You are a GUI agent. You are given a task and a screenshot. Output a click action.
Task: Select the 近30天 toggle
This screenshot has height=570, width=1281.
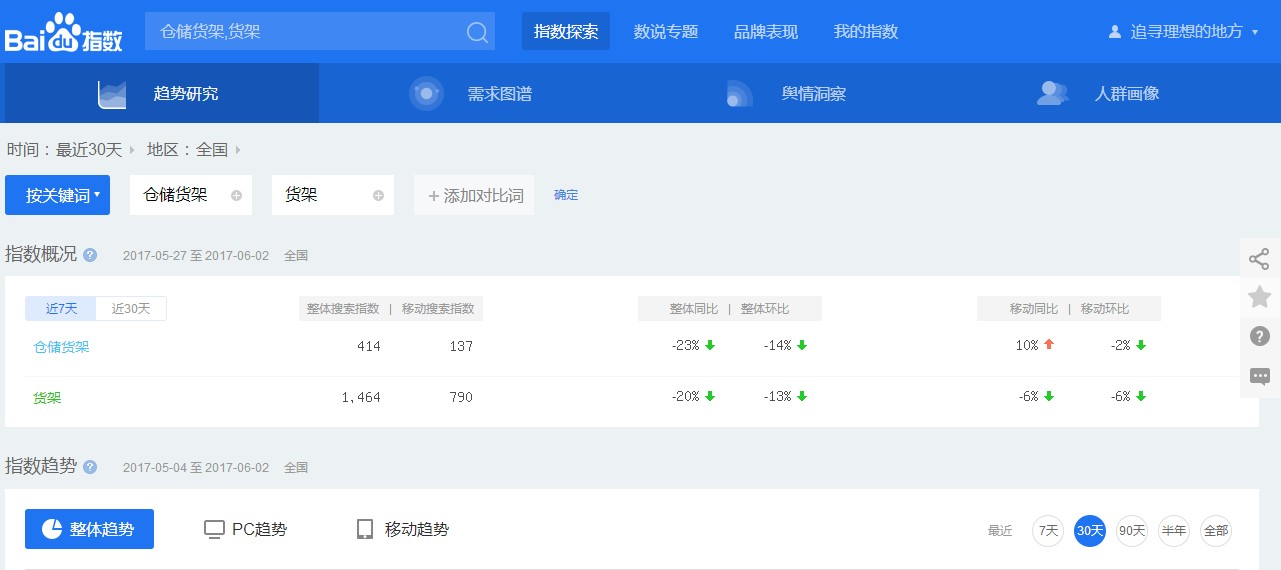coord(131,309)
